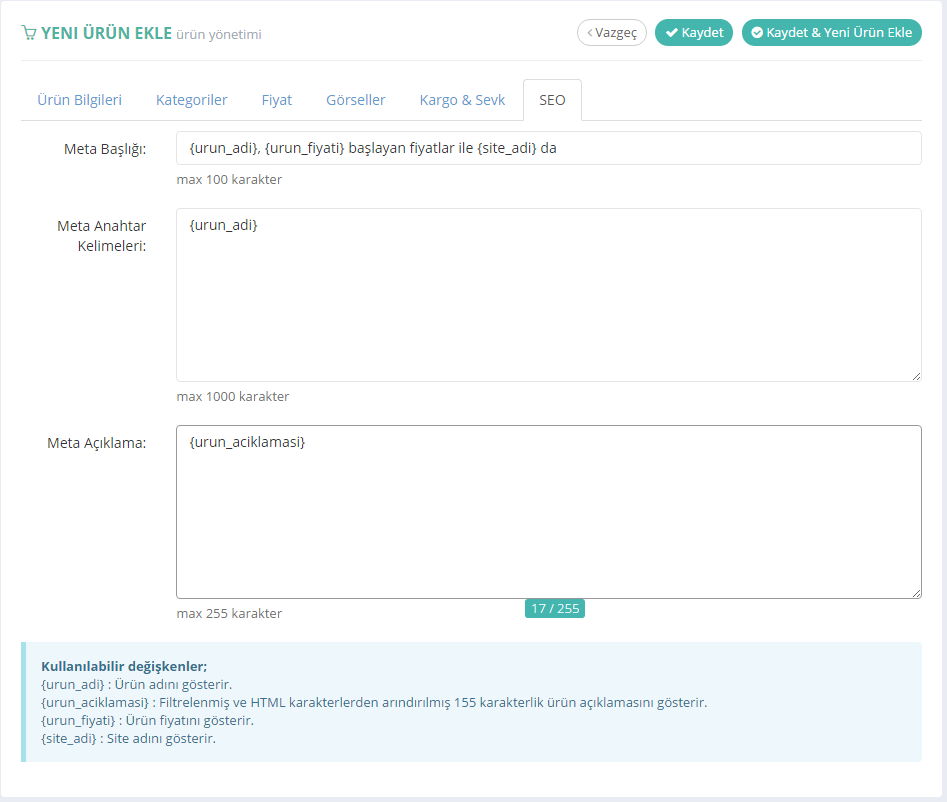Open the Kategoriler tab
Image resolution: width=947 pixels, height=802 pixels.
(191, 100)
